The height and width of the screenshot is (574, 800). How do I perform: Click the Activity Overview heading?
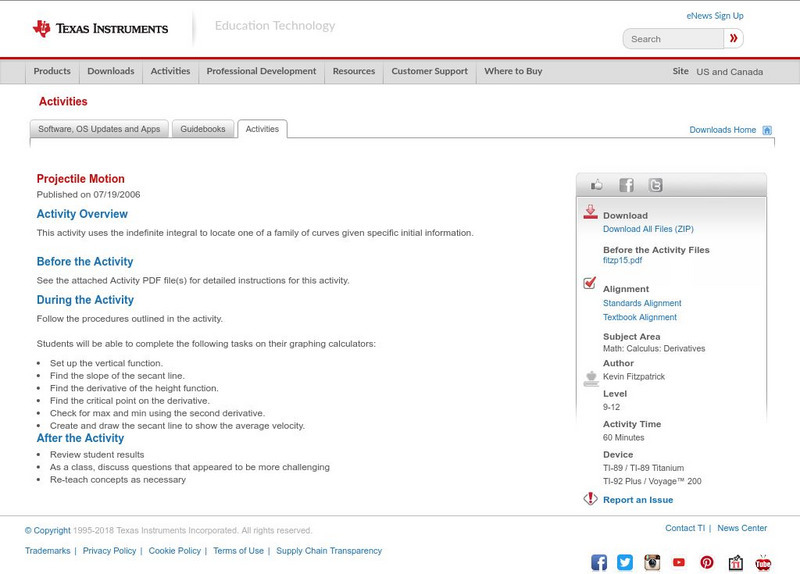[x=82, y=214]
